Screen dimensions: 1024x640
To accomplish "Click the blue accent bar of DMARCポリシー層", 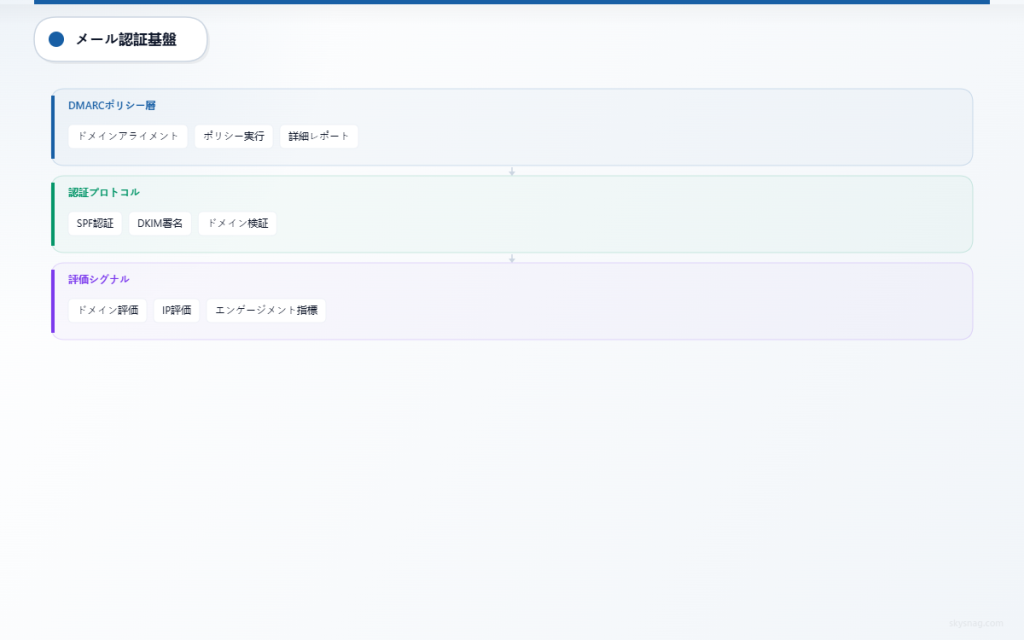I will coord(55,128).
